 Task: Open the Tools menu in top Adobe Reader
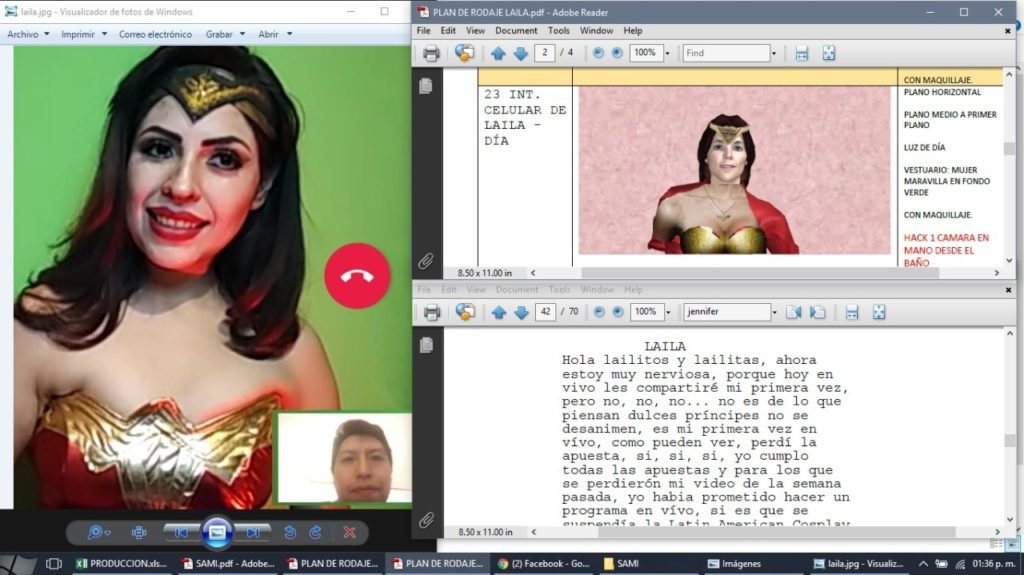(x=559, y=31)
